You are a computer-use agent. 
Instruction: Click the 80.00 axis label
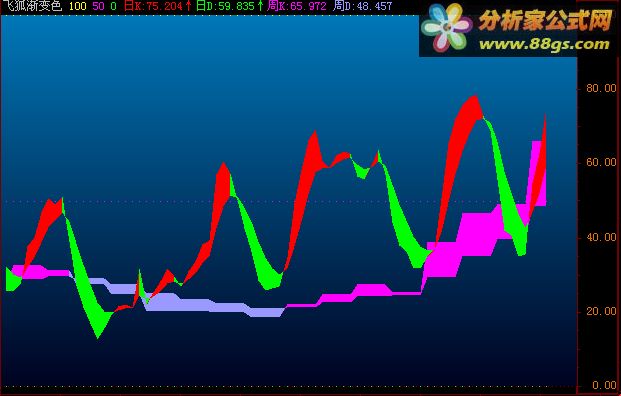(601, 88)
